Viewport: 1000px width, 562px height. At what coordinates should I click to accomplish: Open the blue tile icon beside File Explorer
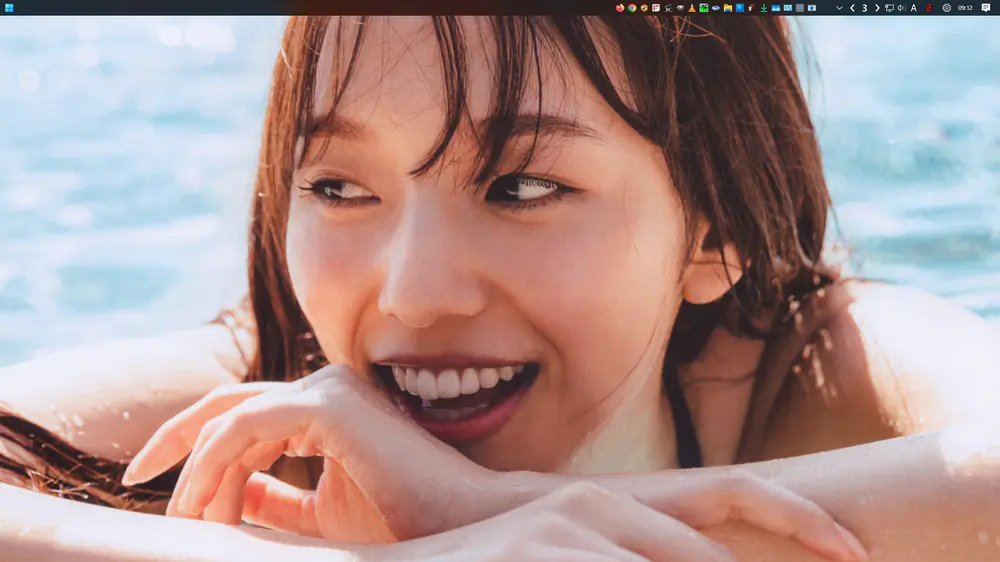pos(740,7)
